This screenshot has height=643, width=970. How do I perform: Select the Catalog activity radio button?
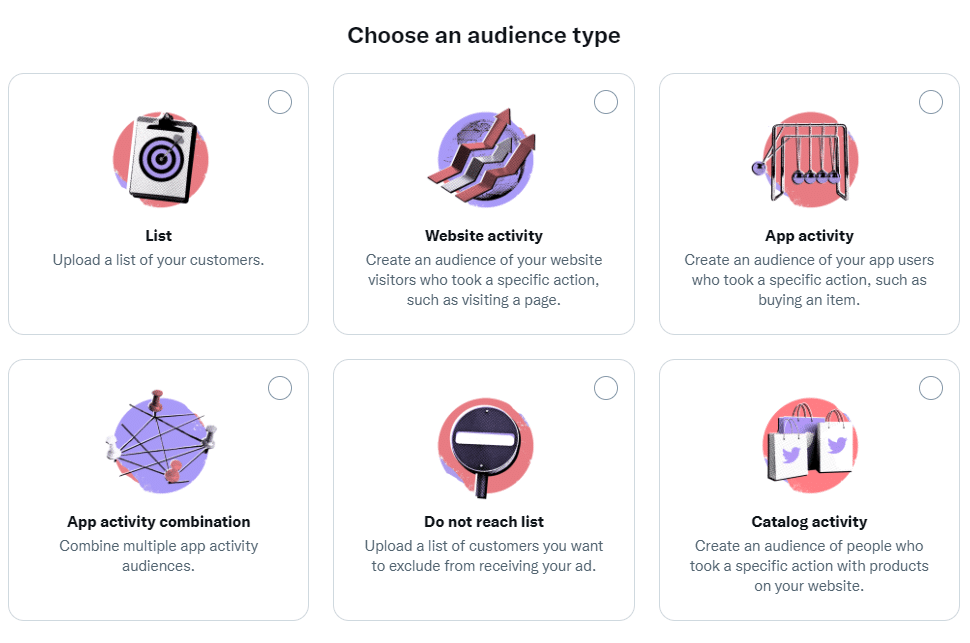point(930,388)
